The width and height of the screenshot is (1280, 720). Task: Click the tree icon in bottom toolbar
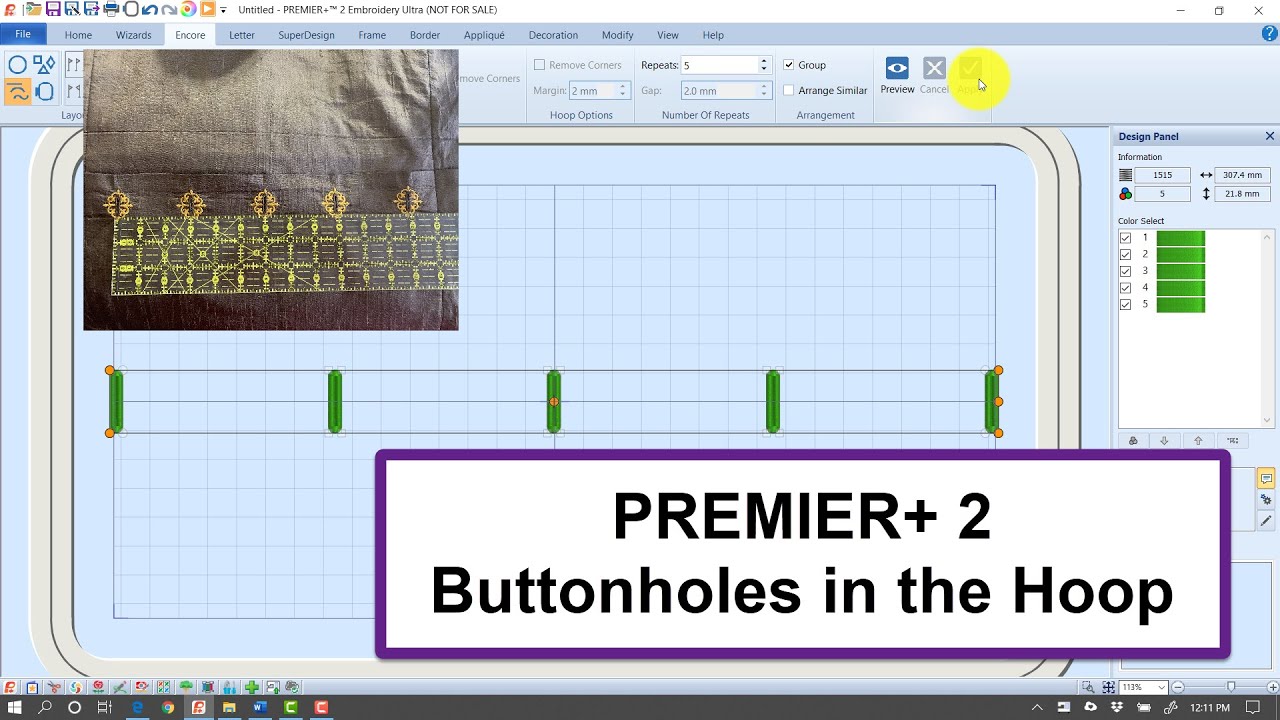pyautogui.click(x=186, y=687)
